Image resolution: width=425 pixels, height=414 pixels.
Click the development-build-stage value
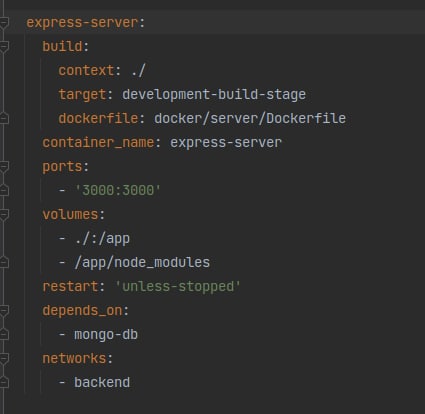click(214, 95)
